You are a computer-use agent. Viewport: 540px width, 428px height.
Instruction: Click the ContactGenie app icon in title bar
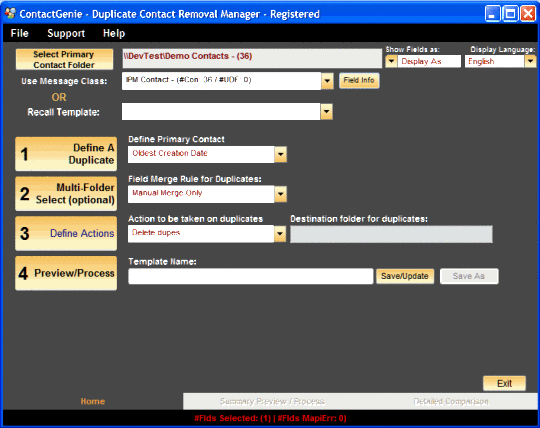point(10,13)
